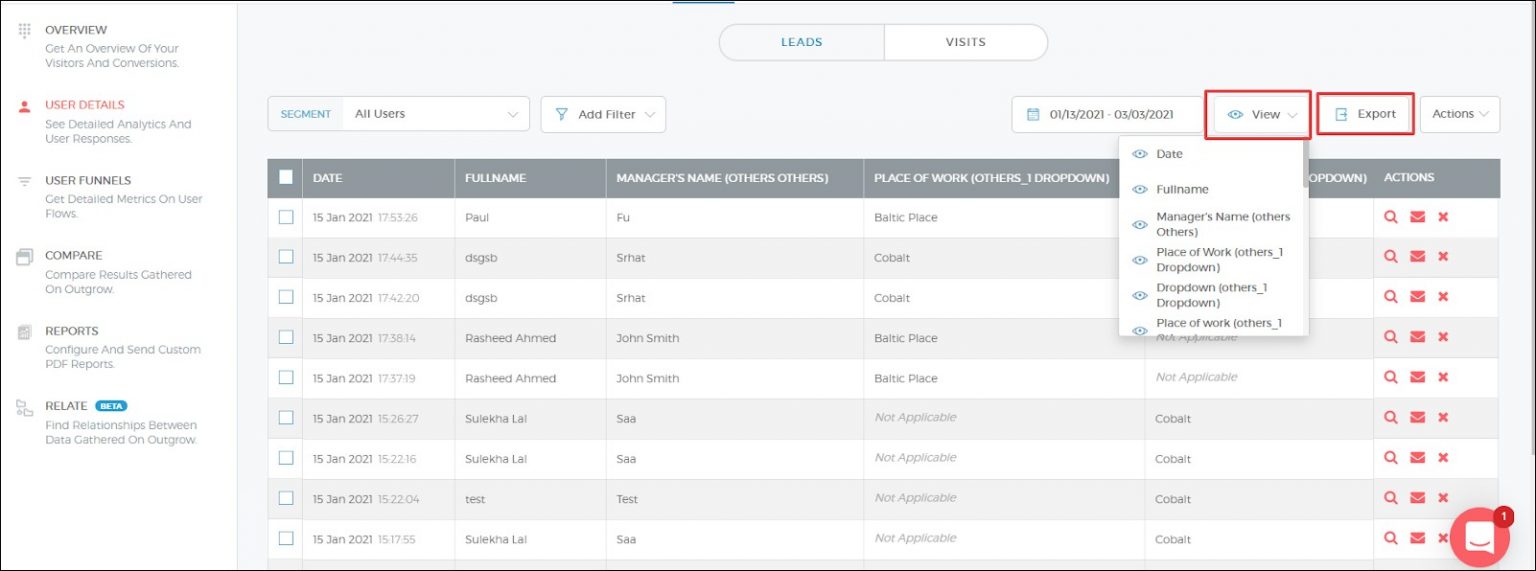The width and height of the screenshot is (1536, 571).
Task: Click the Reports icon in sidebar
Action: (x=25, y=332)
